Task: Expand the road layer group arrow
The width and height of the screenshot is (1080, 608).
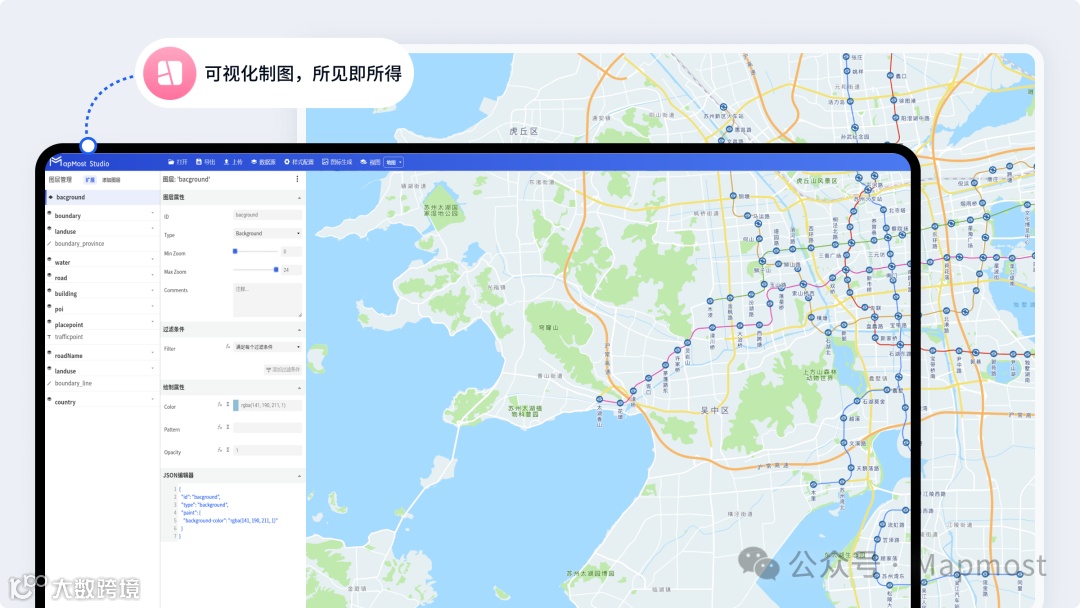Action: 153,275
